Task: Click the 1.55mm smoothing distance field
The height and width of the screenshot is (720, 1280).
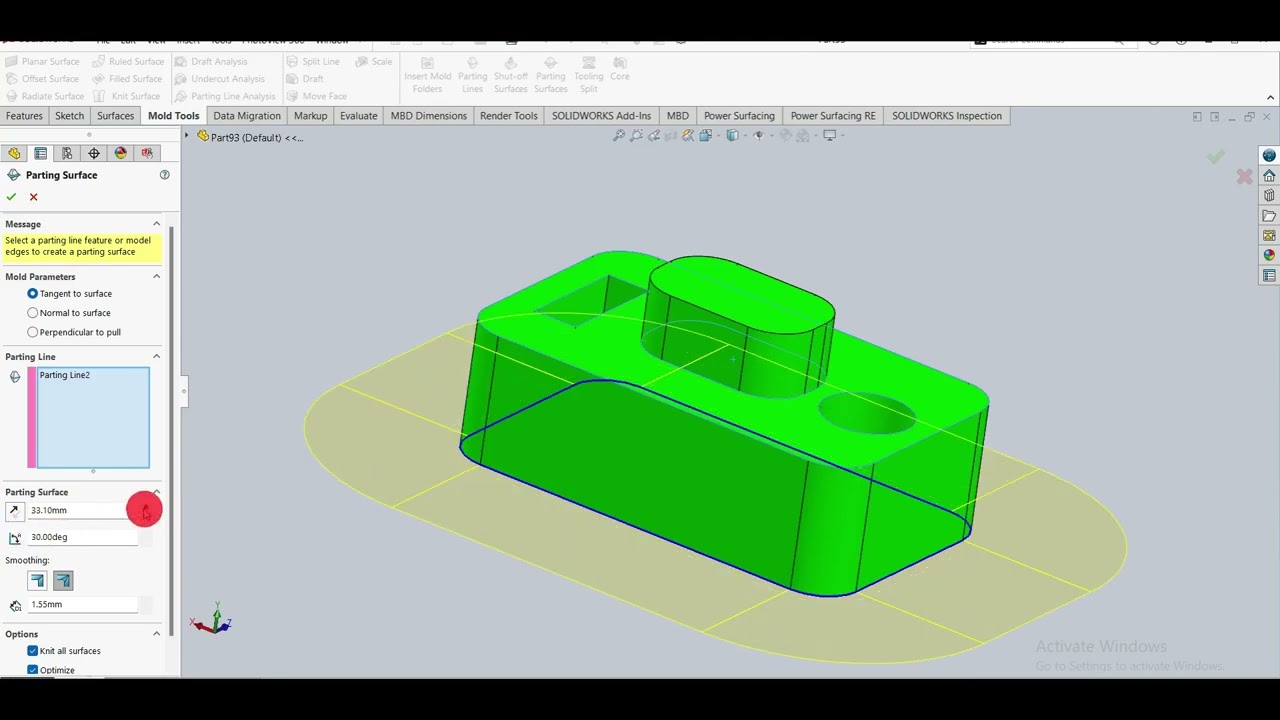Action: pos(82,605)
